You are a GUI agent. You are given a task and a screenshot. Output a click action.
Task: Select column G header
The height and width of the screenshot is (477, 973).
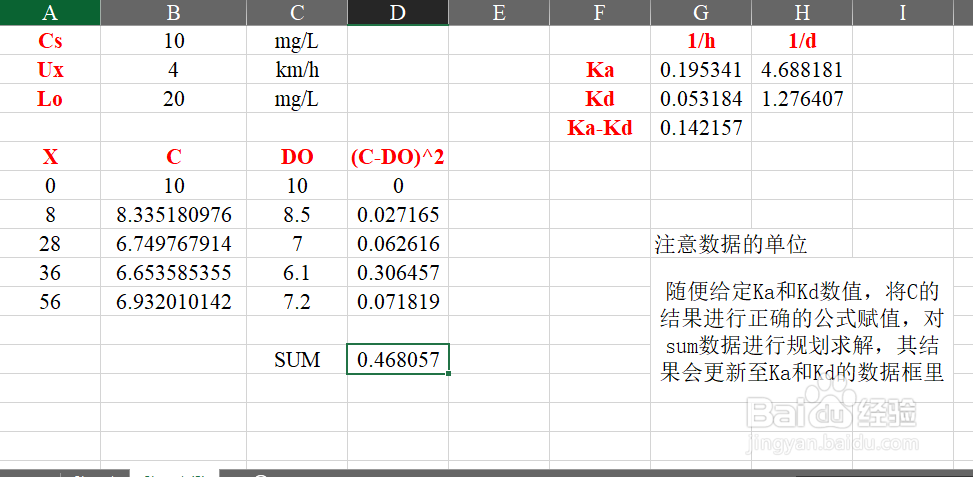click(701, 12)
